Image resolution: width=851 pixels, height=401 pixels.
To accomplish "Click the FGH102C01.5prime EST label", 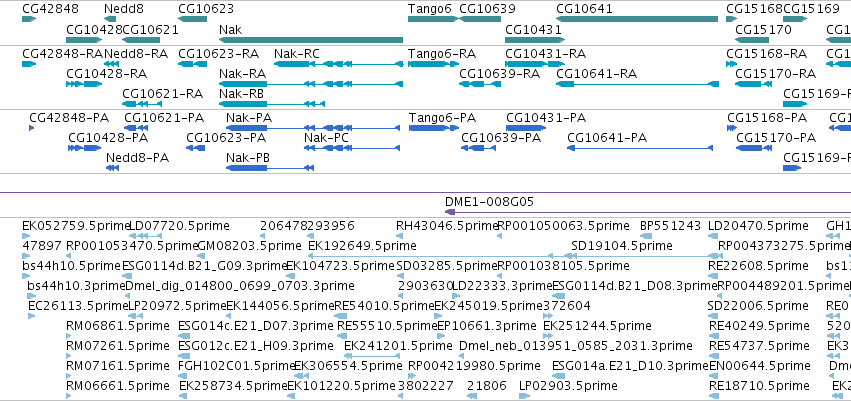I will pos(236,366).
